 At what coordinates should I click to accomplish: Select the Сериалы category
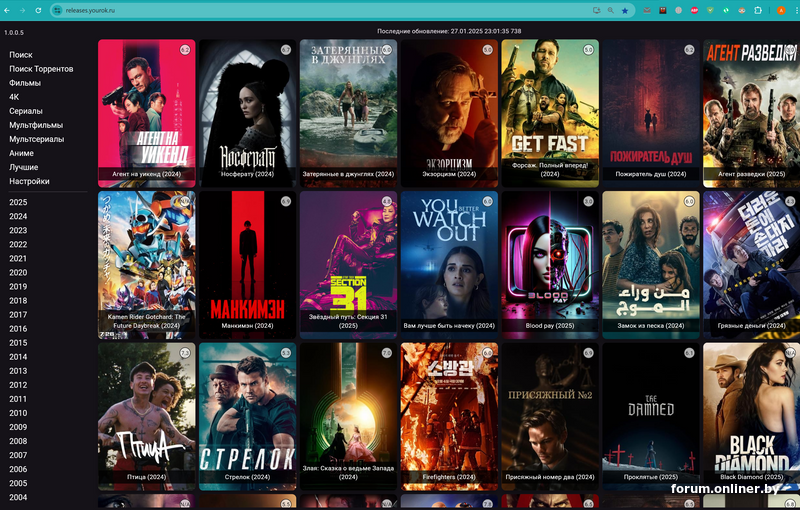pos(26,111)
